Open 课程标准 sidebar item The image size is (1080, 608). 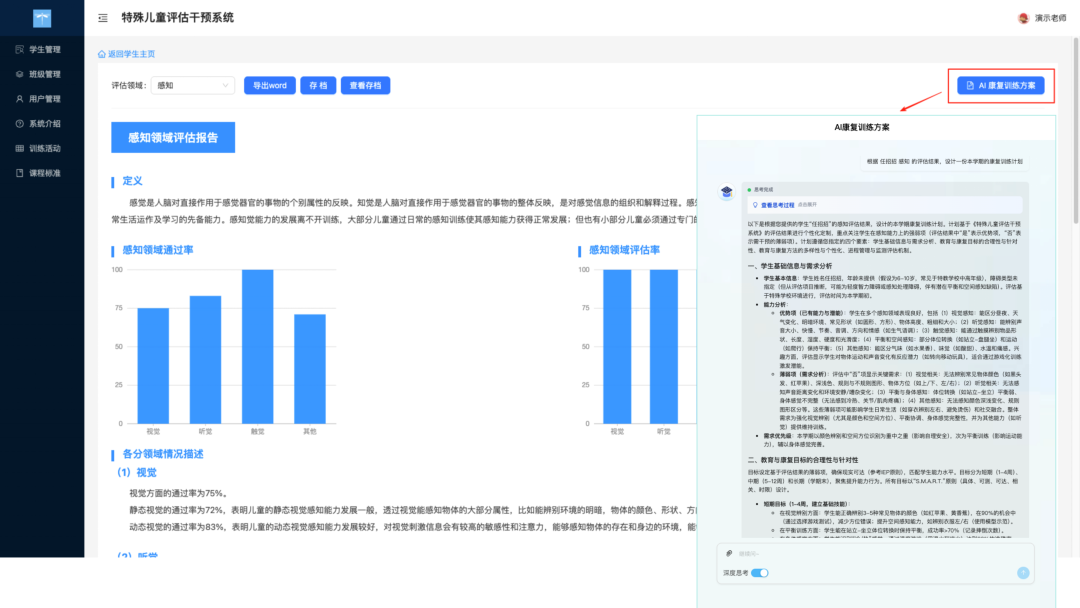(42, 174)
